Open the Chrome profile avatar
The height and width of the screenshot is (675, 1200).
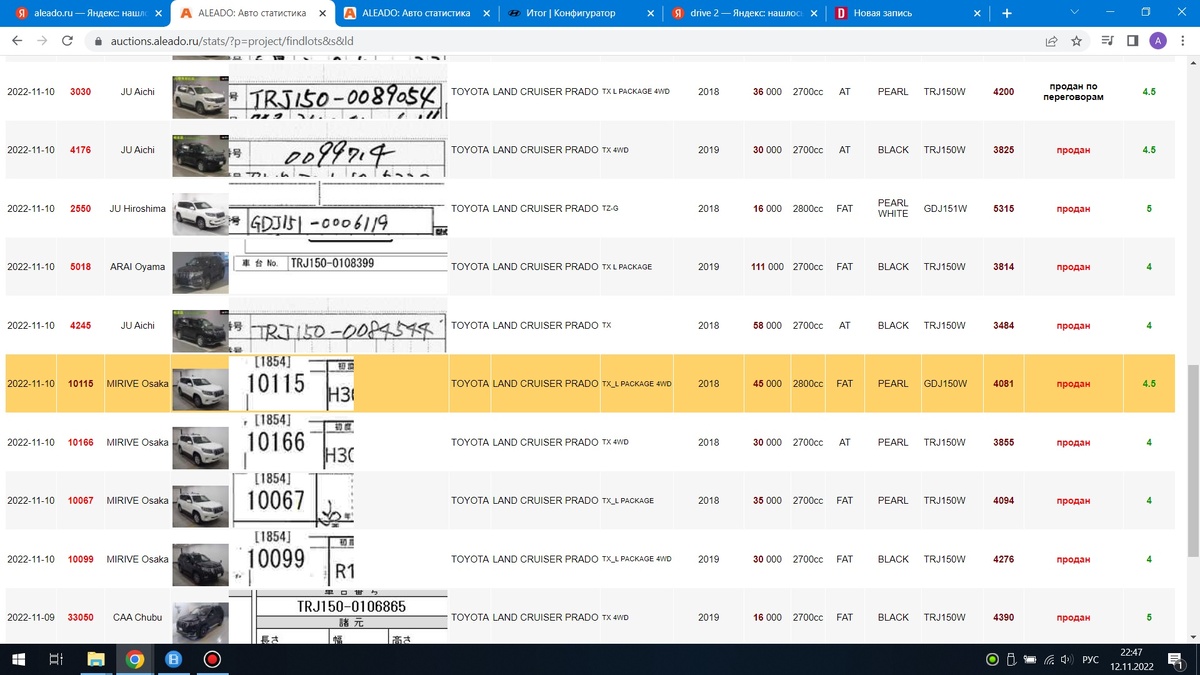[x=1157, y=41]
